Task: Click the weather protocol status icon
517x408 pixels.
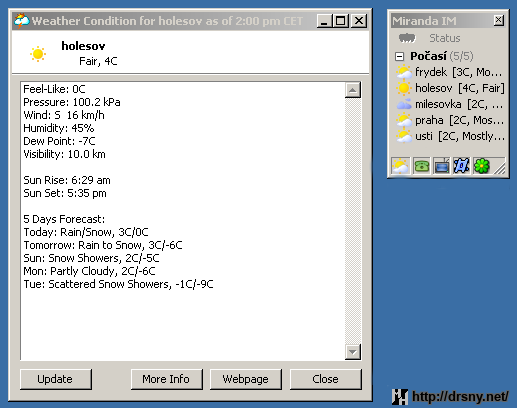Action: (400, 166)
